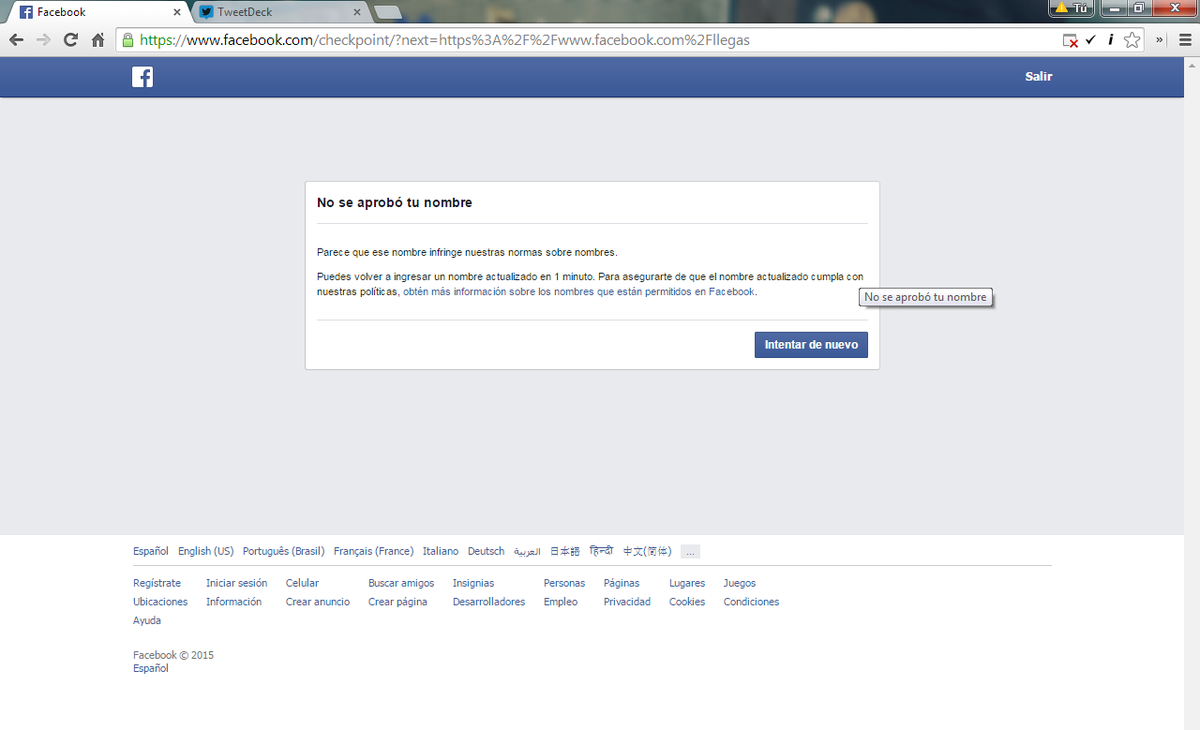1200x730 pixels.
Task: Open Privacidad footer link
Action: point(627,602)
